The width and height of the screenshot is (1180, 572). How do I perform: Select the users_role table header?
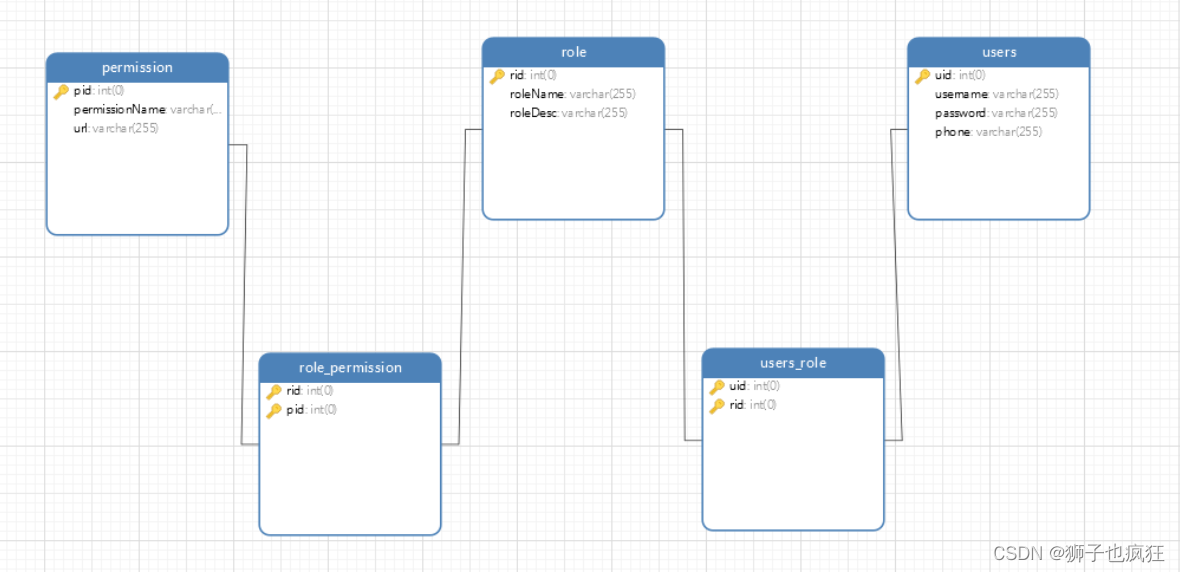point(793,363)
